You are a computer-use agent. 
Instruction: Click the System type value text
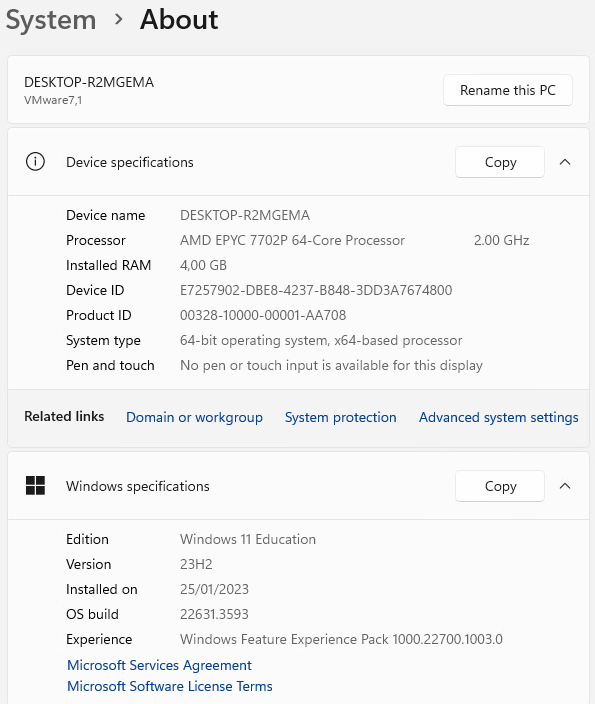click(x=321, y=340)
